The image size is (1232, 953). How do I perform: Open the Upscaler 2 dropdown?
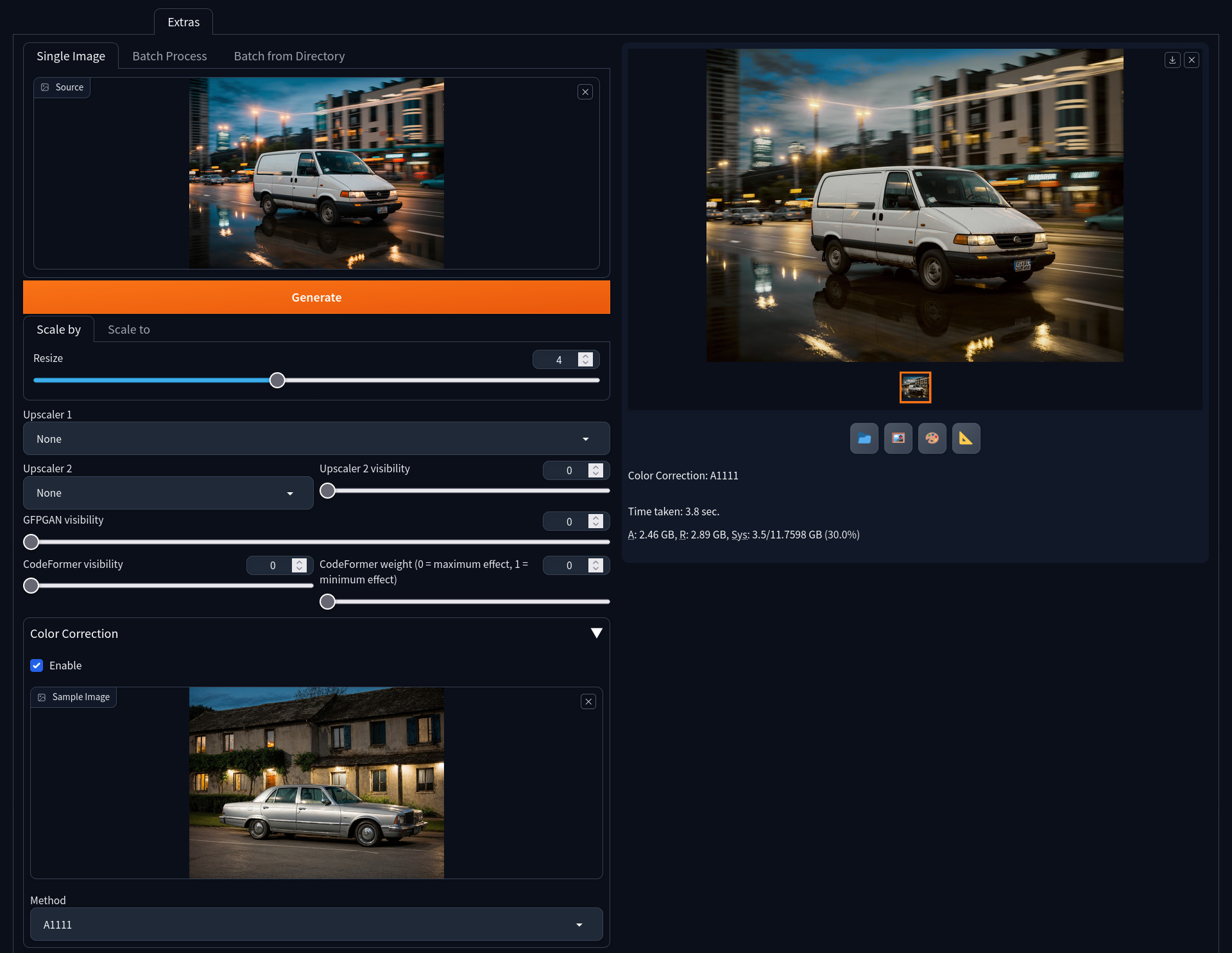point(168,493)
